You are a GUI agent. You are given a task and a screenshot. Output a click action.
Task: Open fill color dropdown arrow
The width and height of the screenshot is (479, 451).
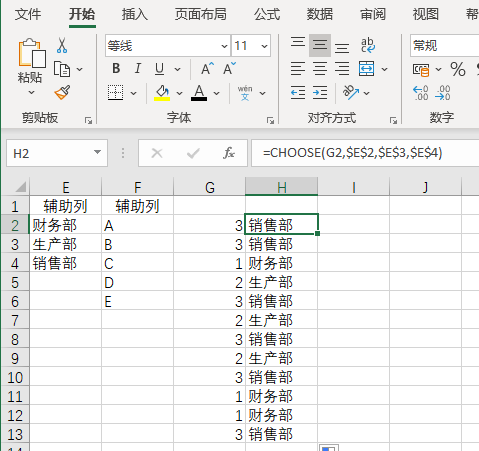pyautogui.click(x=179, y=93)
